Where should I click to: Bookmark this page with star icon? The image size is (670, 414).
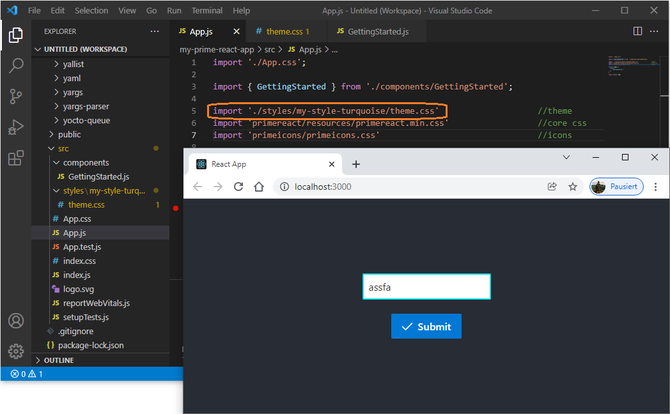573,186
